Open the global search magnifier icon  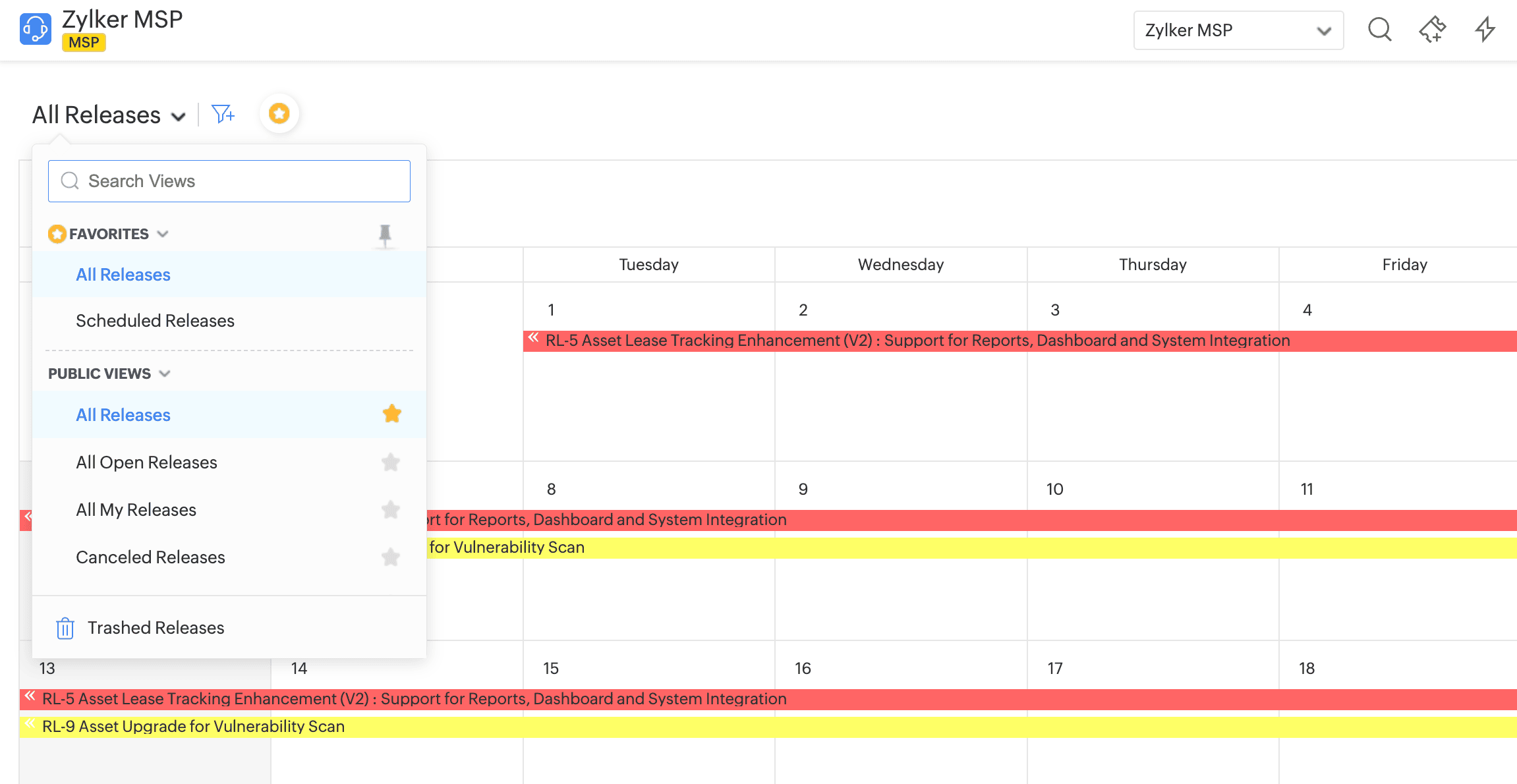1379,30
